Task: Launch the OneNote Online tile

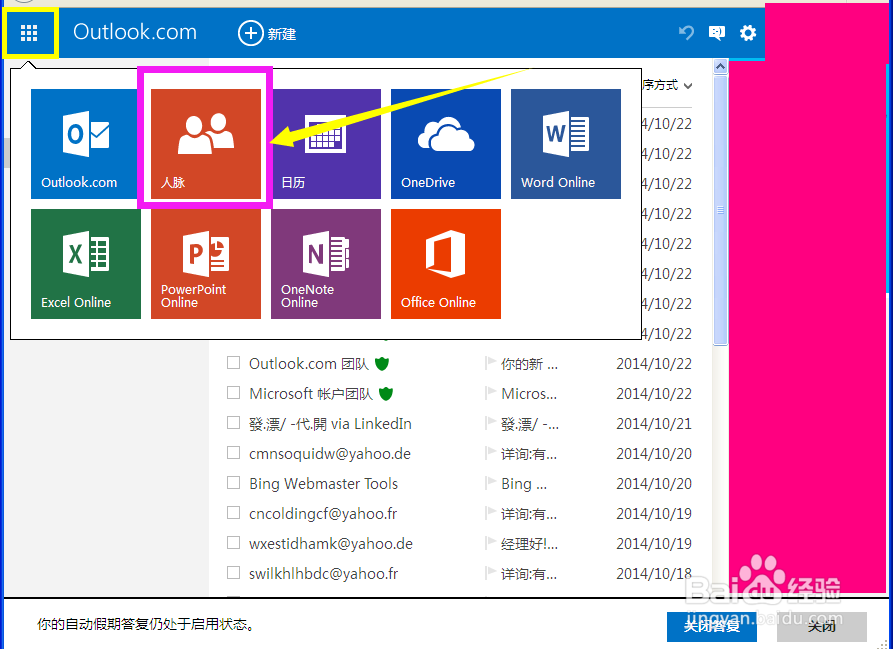Action: click(x=326, y=264)
